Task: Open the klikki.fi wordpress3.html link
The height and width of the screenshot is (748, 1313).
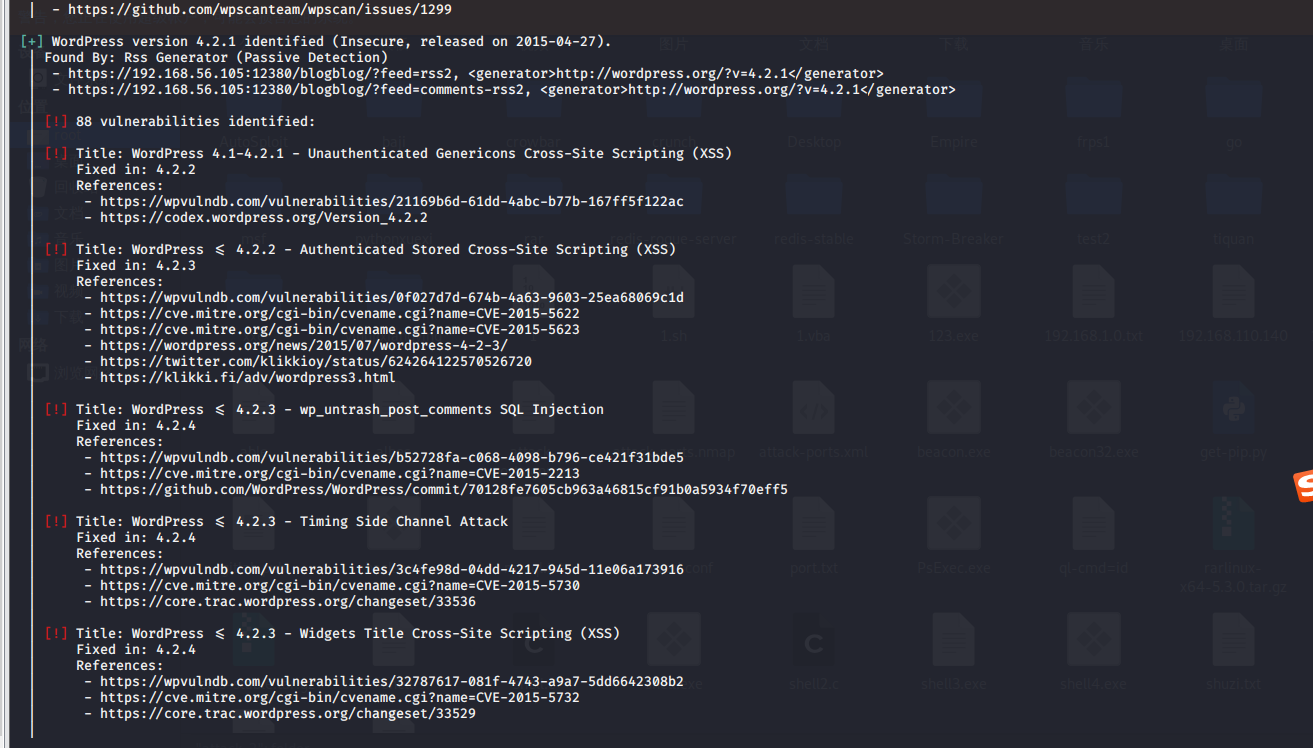Action: (x=247, y=377)
